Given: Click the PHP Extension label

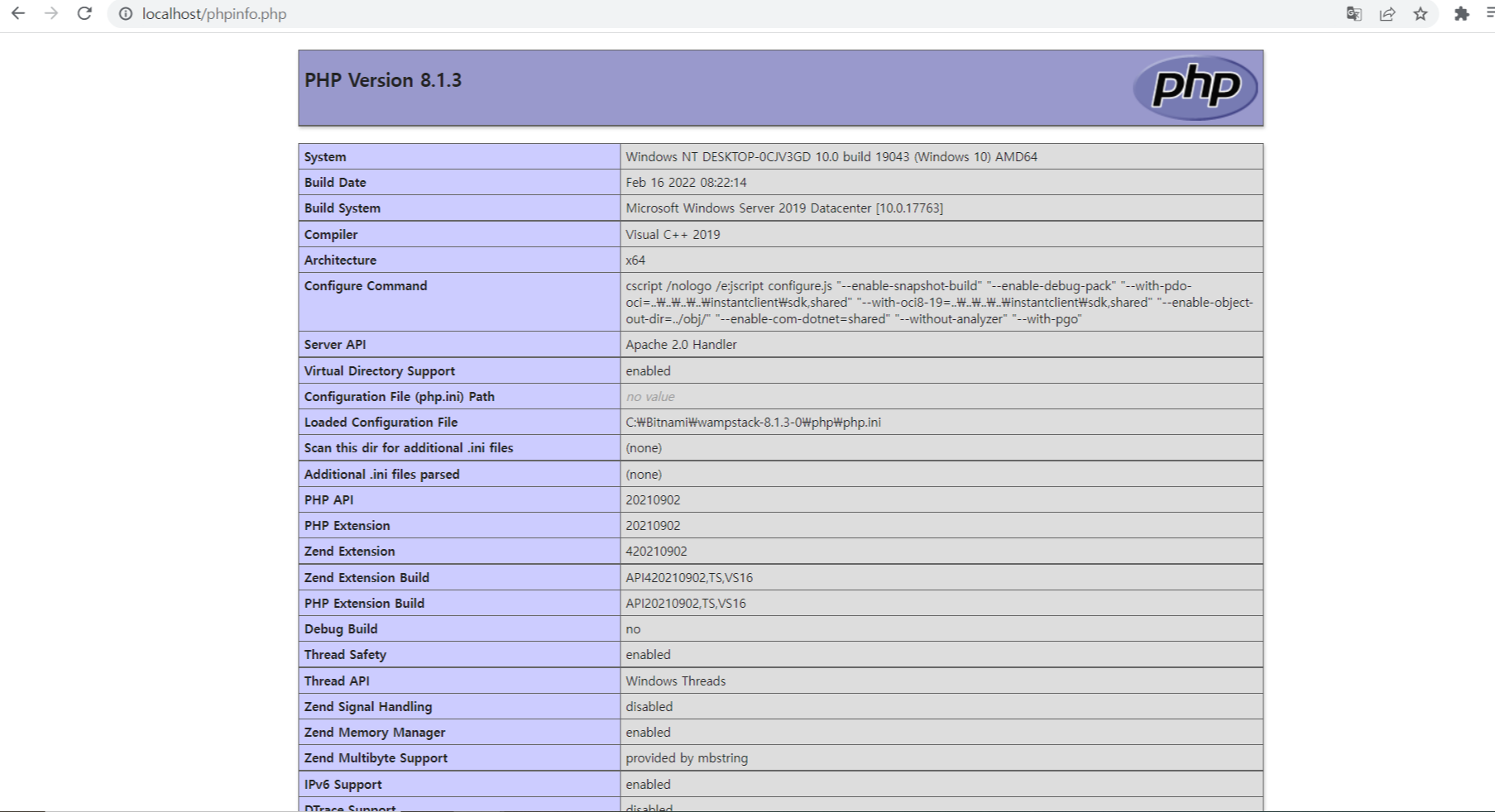Looking at the screenshot, I should pos(347,526).
